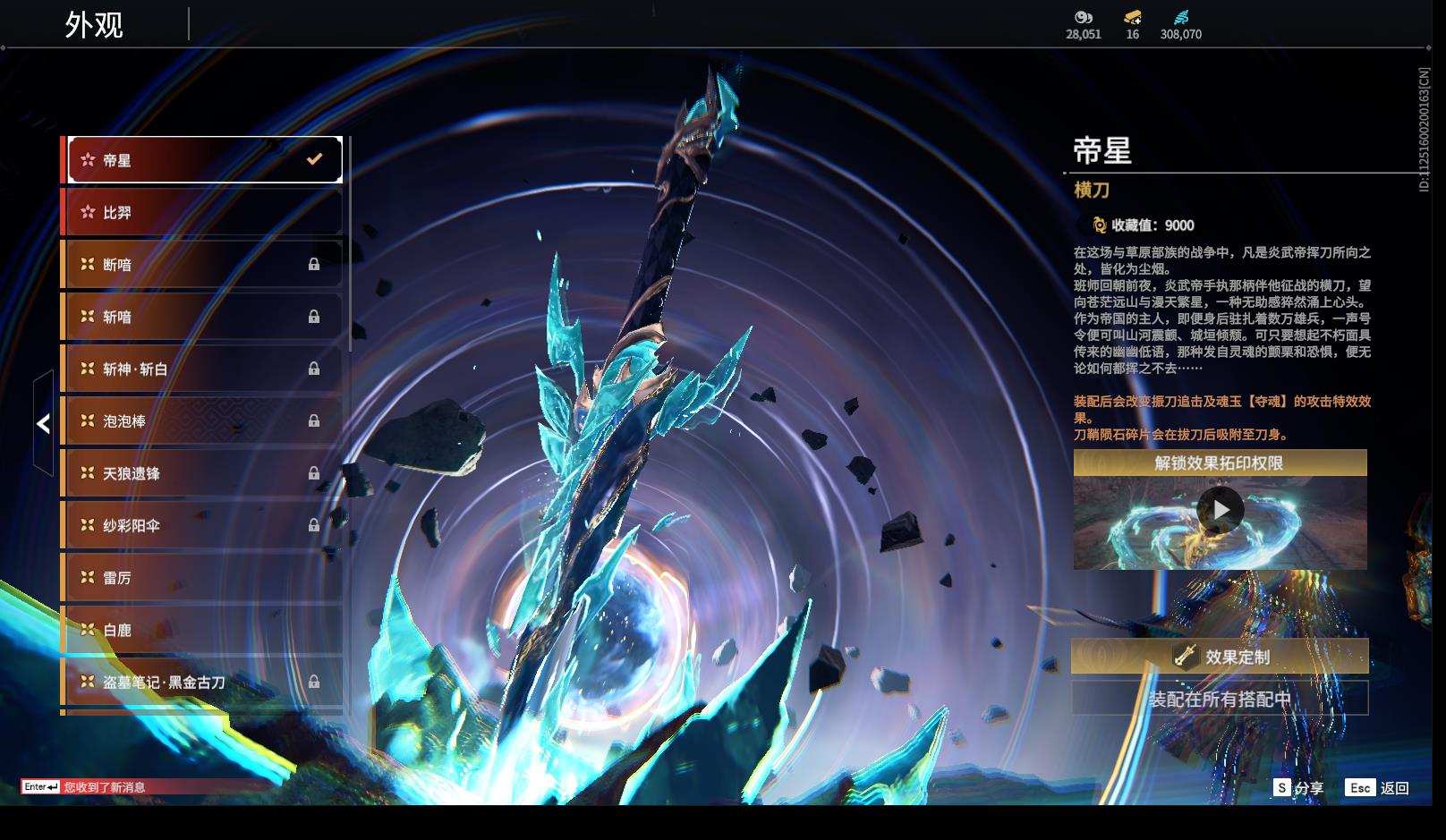The height and width of the screenshot is (840, 1446).
Task: Click the Esc key icon for 返回
Action: (1360, 787)
